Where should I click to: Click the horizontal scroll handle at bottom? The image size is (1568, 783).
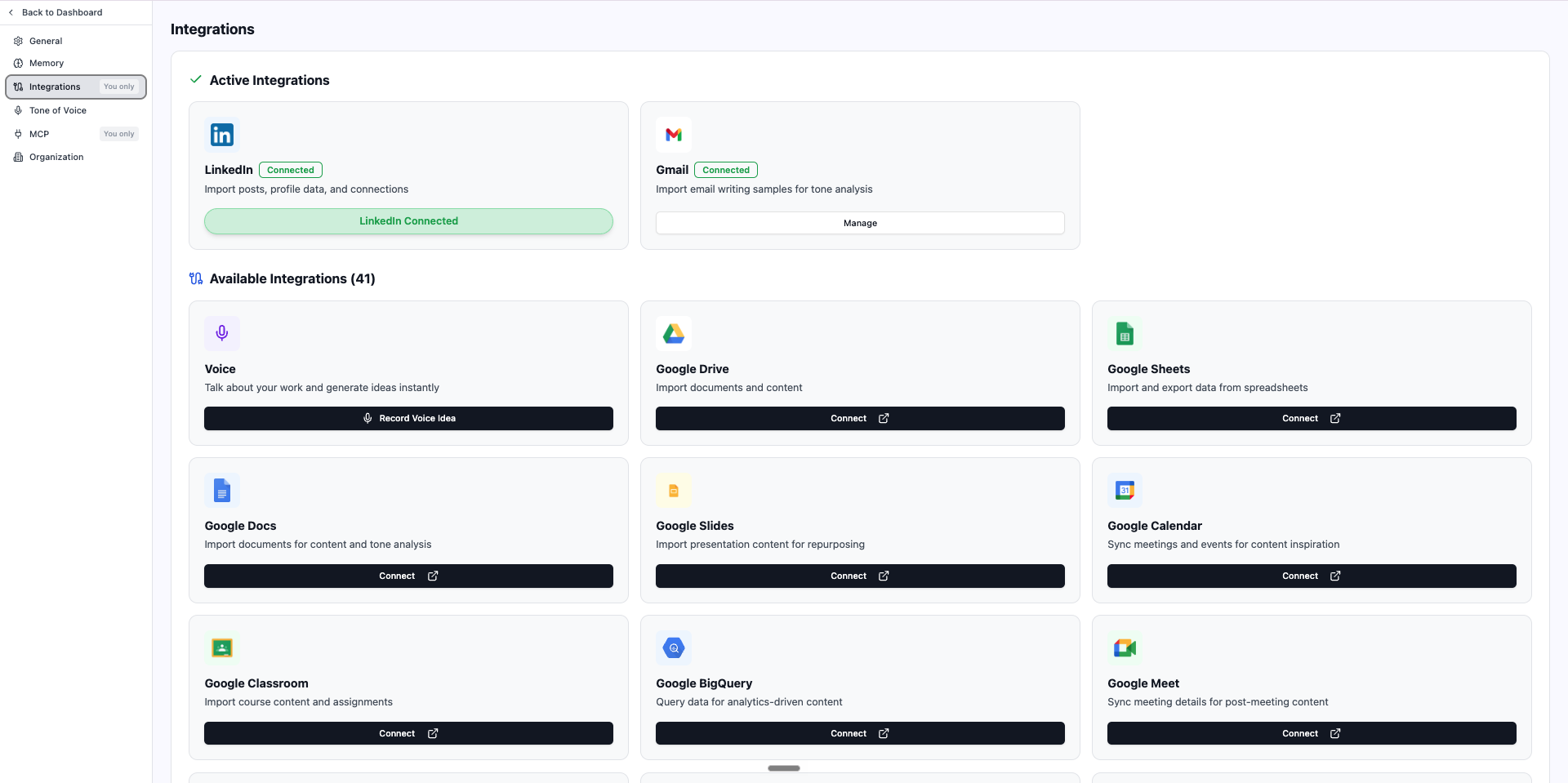coord(784,768)
